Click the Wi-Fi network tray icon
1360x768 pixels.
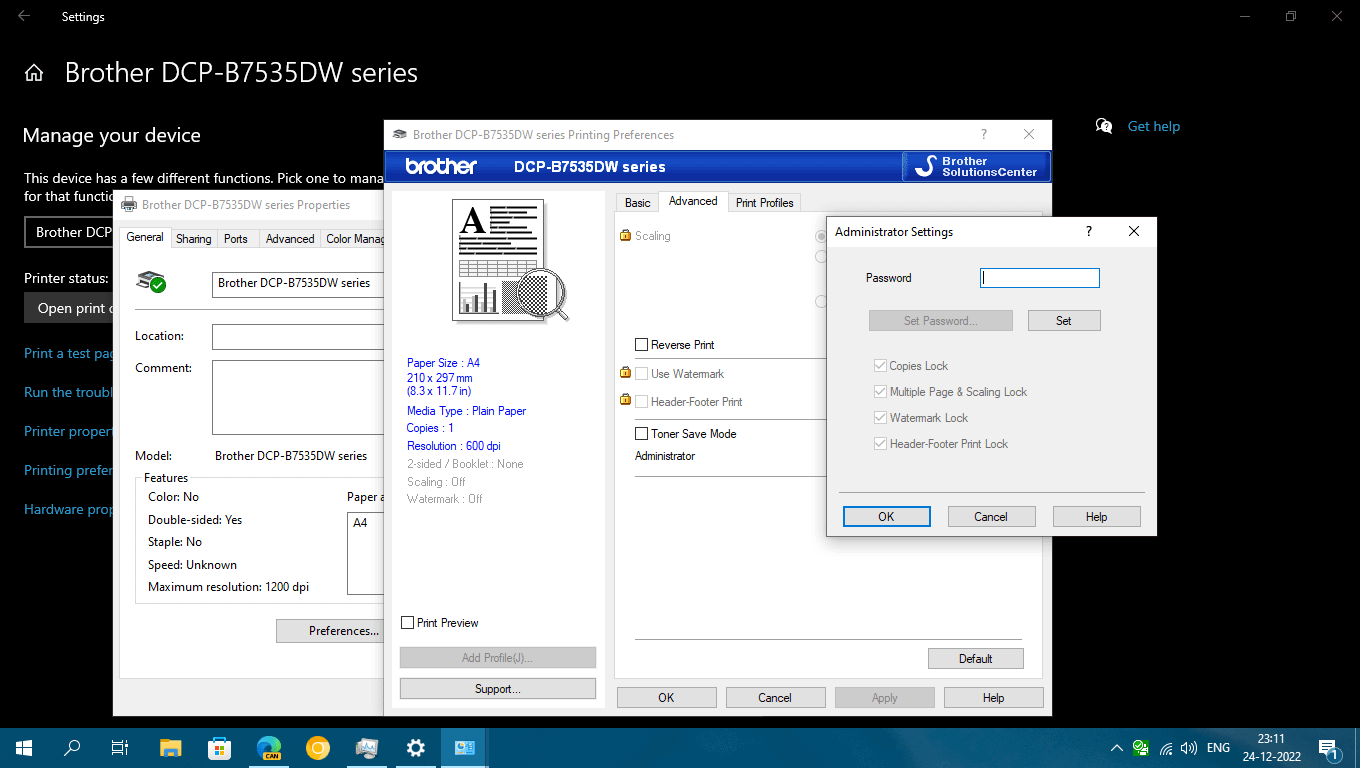[1166, 748]
